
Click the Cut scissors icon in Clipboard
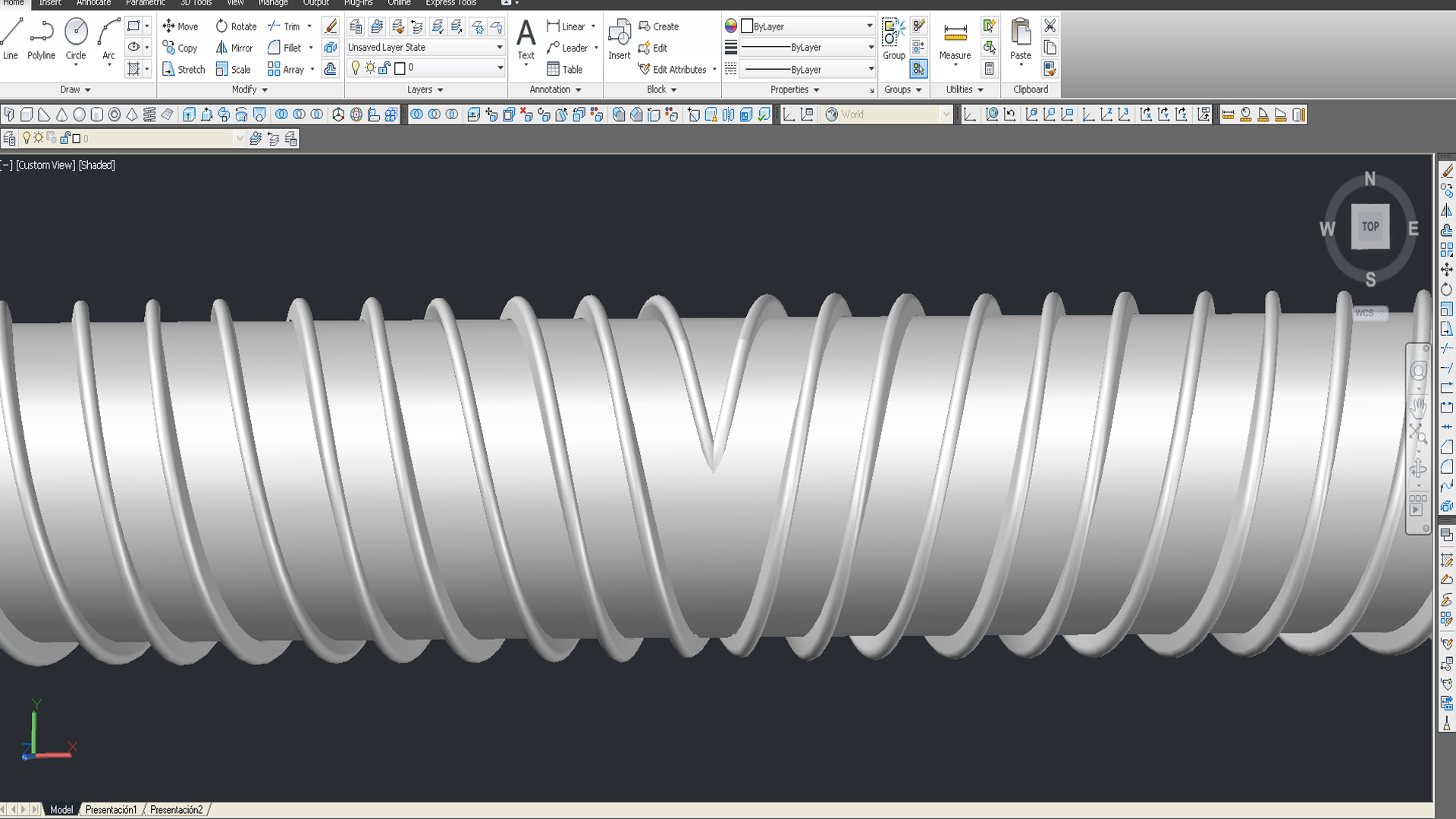[x=1050, y=26]
